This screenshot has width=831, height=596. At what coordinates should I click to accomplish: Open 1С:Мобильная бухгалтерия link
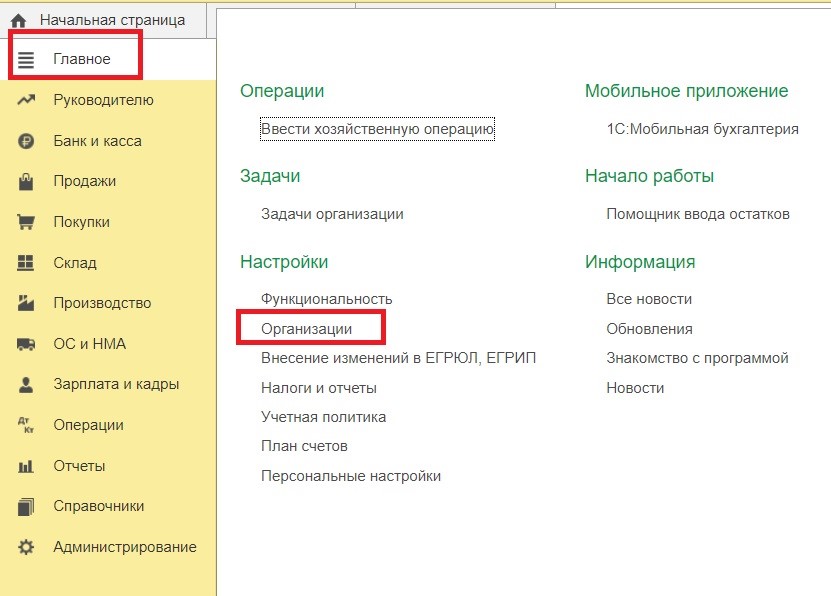pyautogui.click(x=702, y=129)
